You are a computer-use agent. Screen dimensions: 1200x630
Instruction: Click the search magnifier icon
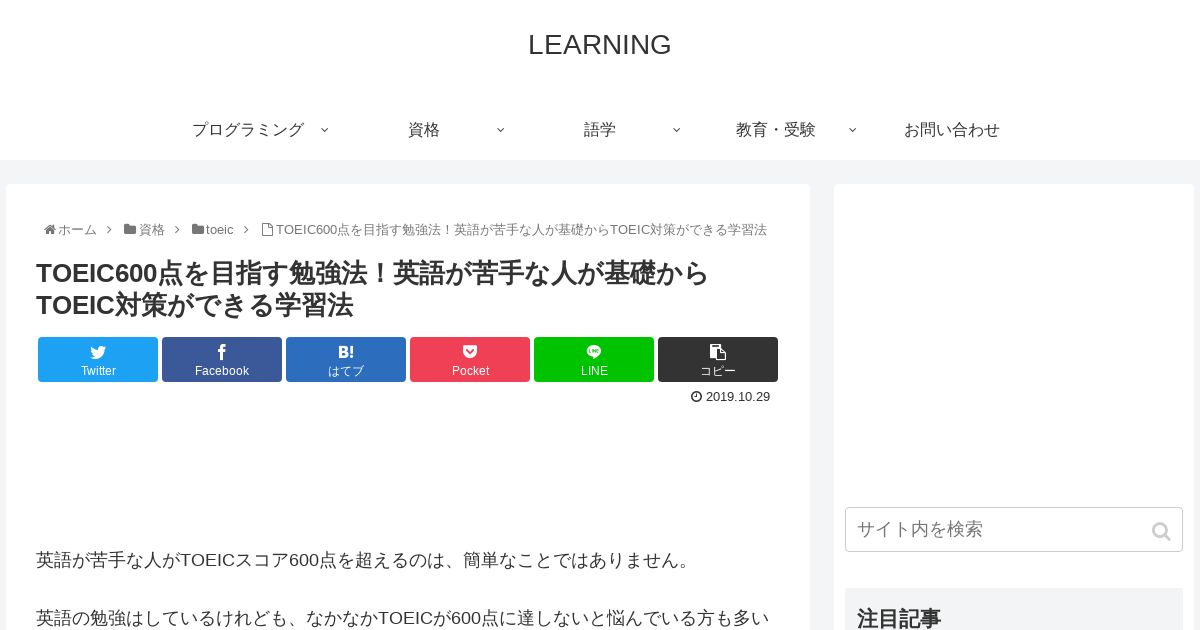tap(1161, 531)
